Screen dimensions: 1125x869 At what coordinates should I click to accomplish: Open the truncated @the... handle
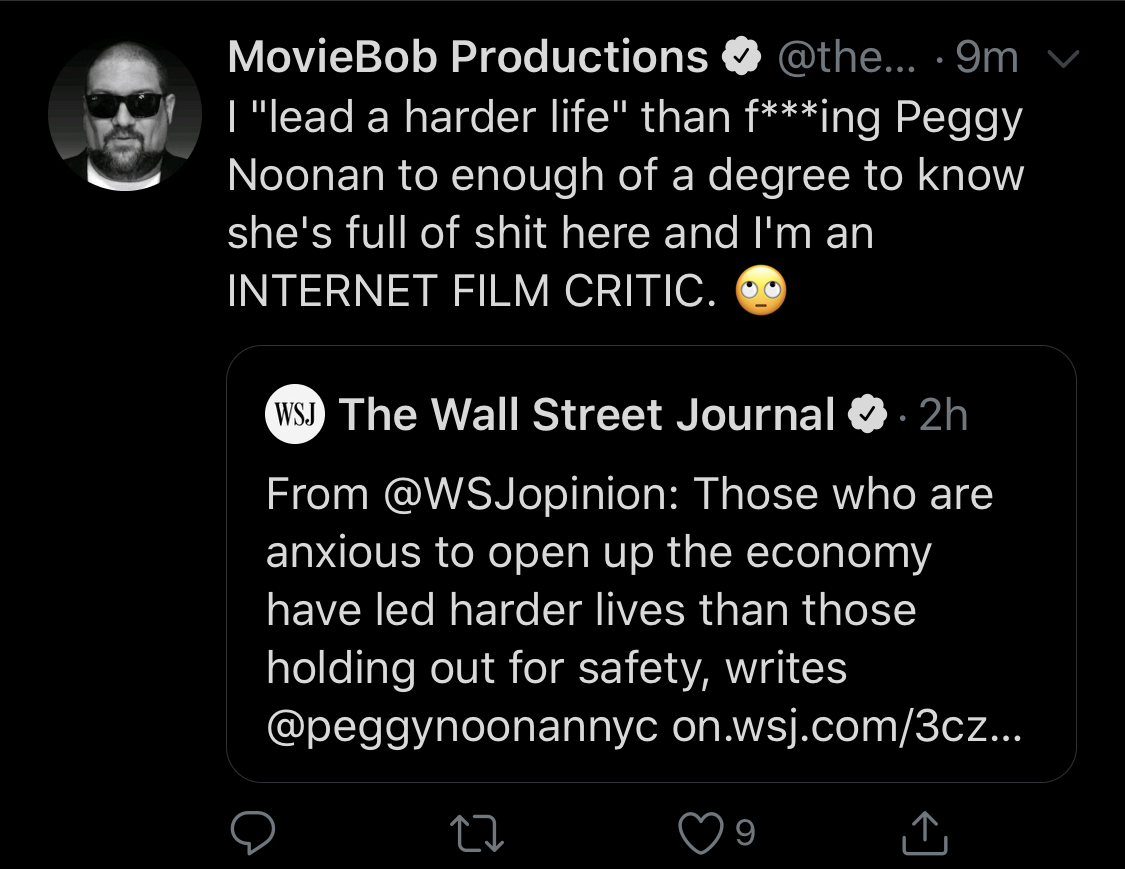tap(847, 57)
